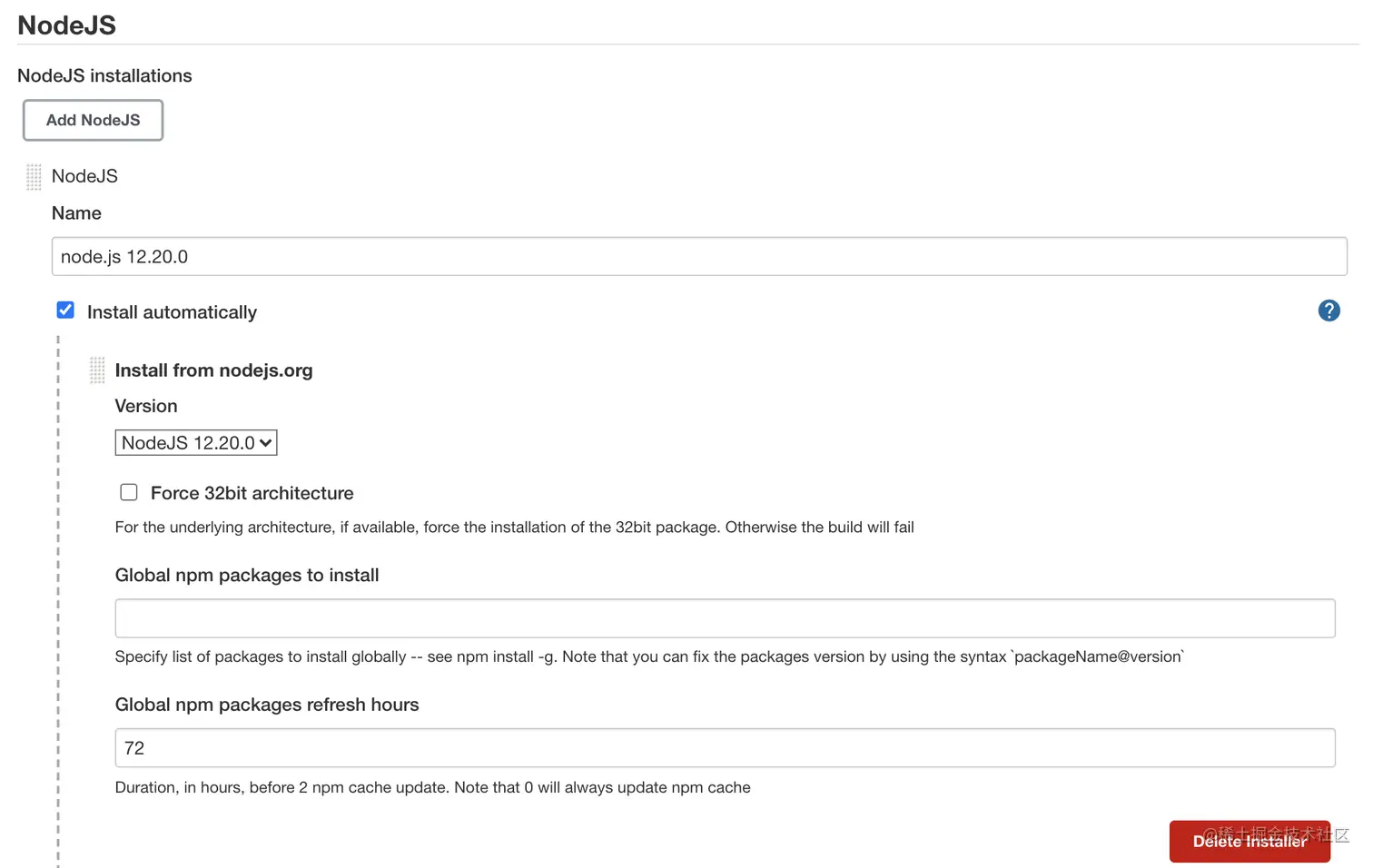Click the NodeJS section heading at top
The image size is (1373, 868).
pos(66,25)
